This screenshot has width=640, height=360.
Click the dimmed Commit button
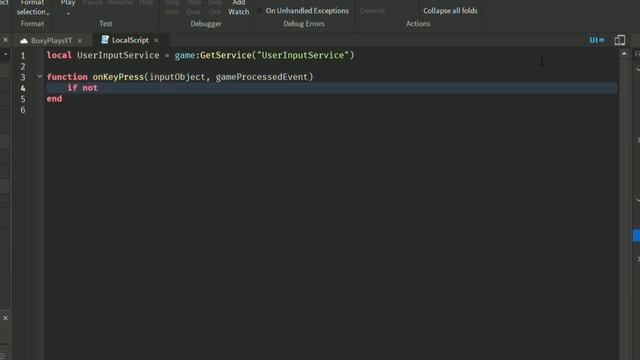[x=372, y=11]
